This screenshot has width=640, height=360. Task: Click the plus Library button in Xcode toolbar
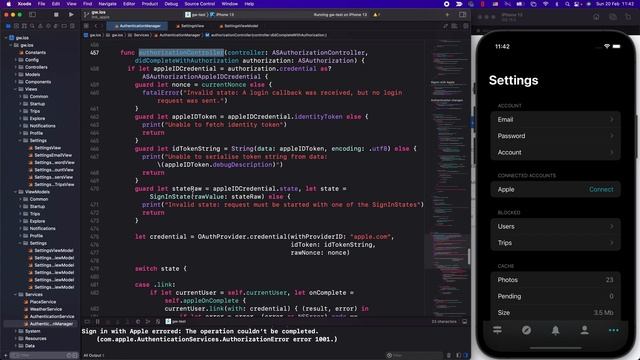(x=447, y=15)
